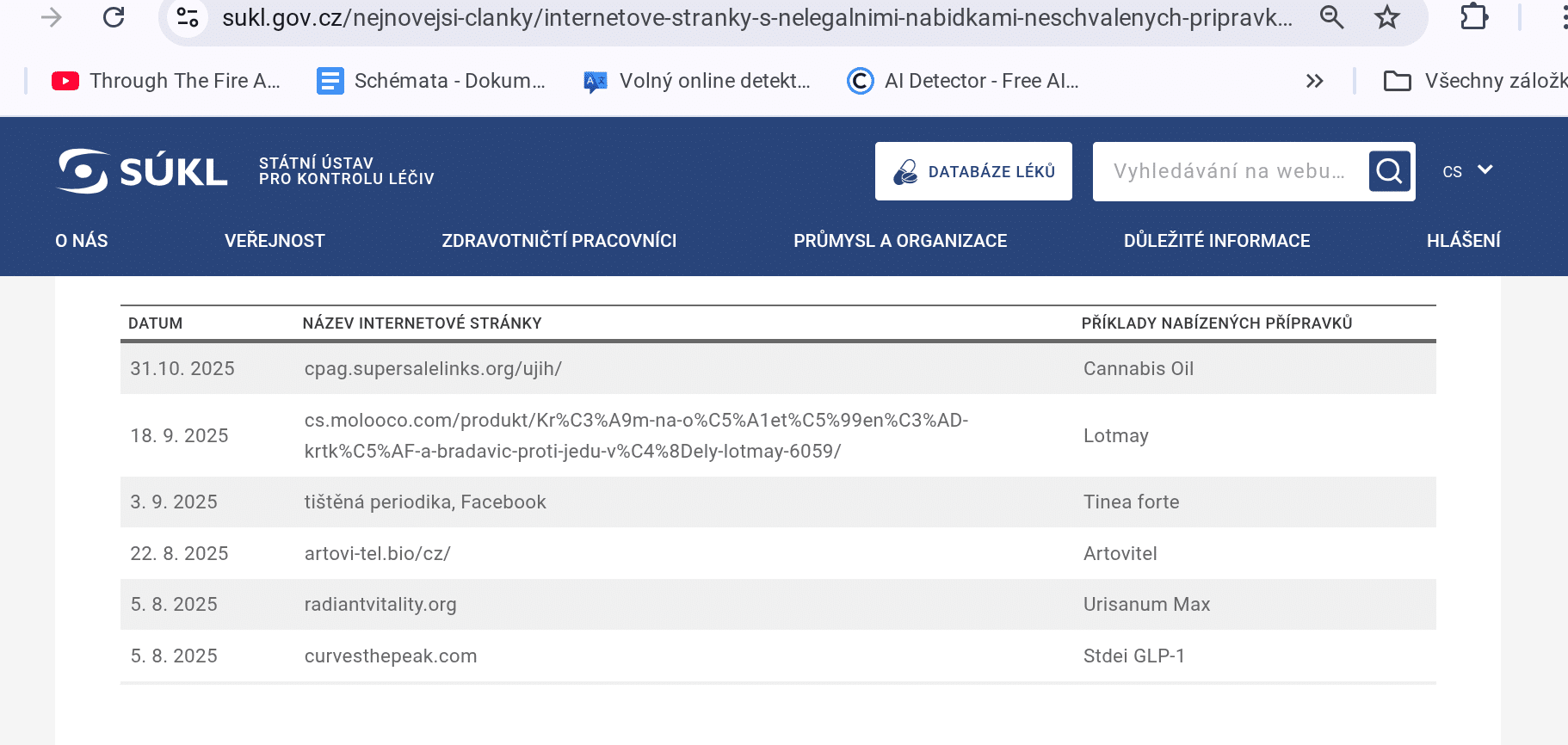Reload the page with the refresh icon
The height and width of the screenshot is (745, 1568).
[114, 17]
